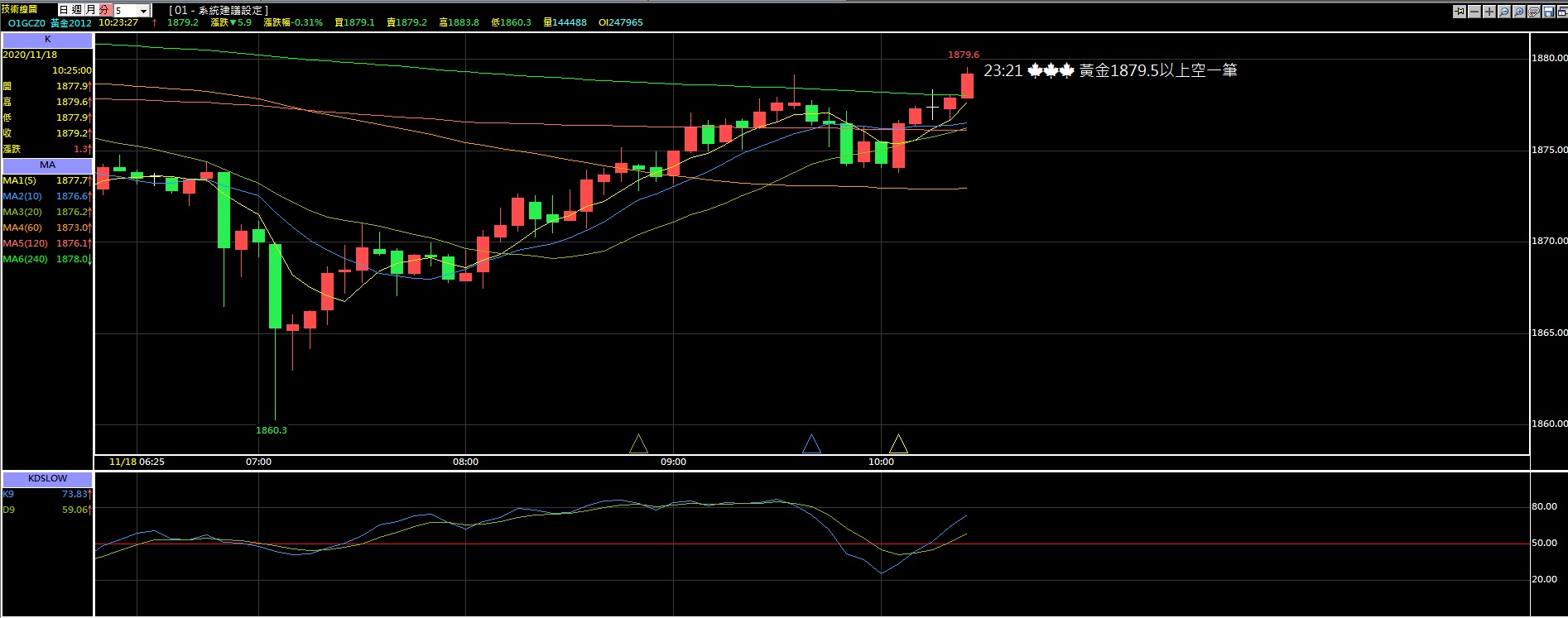Switch to monthly (月) chart period
1568x618 pixels.
tap(90, 10)
